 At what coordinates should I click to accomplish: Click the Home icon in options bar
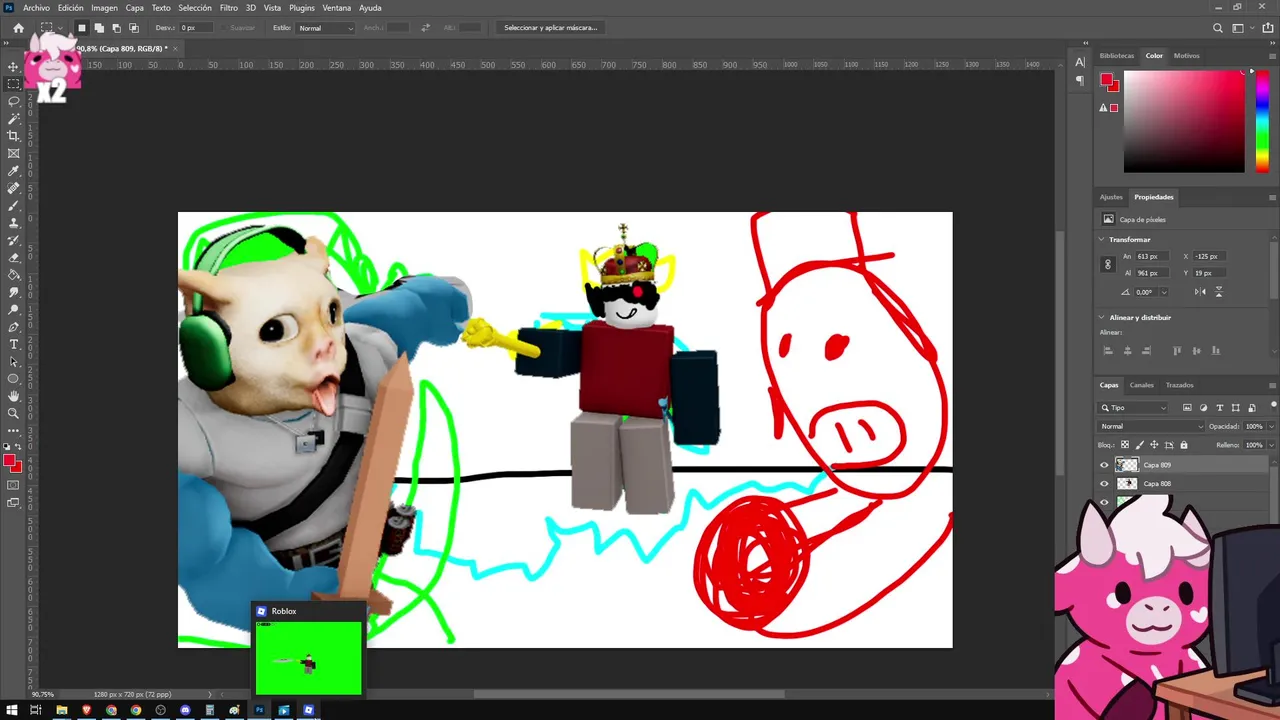coord(18,28)
